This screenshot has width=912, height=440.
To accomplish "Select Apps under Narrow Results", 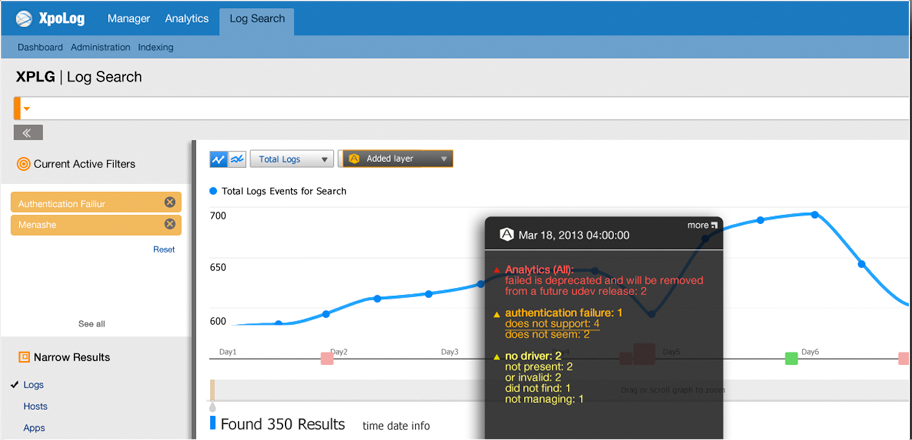I will [x=34, y=428].
